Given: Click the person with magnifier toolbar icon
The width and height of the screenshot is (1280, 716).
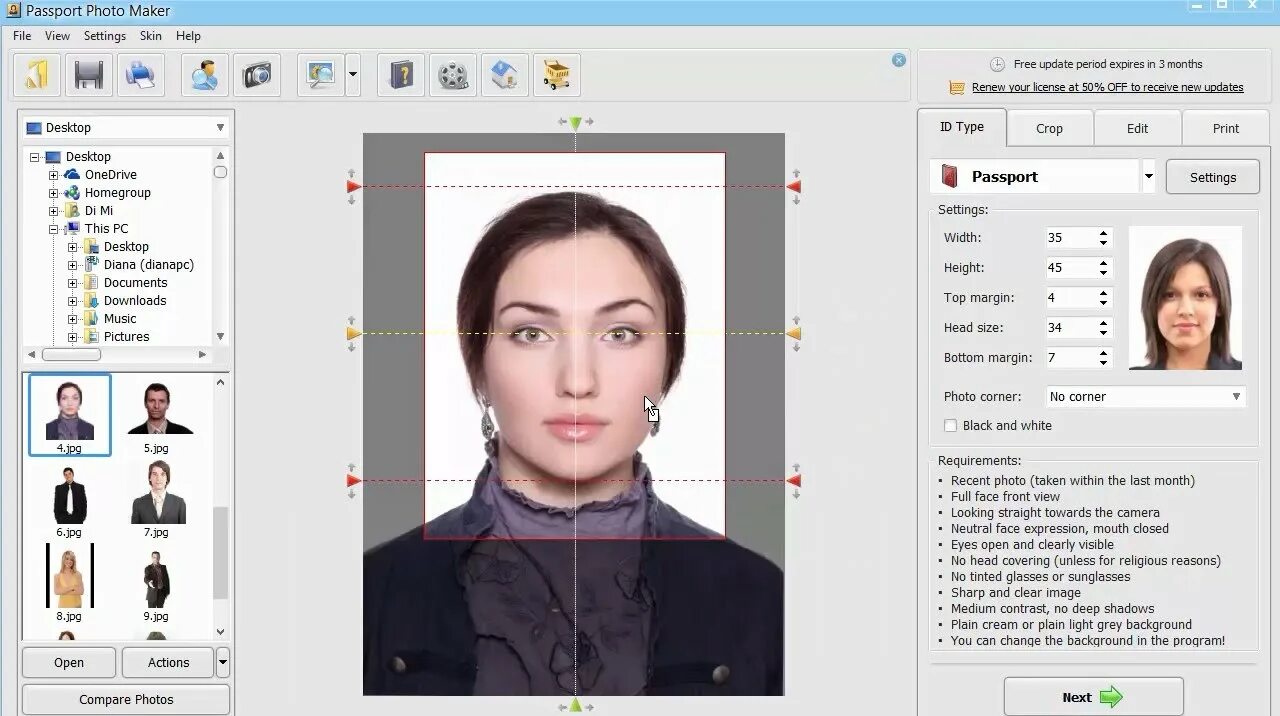Looking at the screenshot, I should [205, 75].
